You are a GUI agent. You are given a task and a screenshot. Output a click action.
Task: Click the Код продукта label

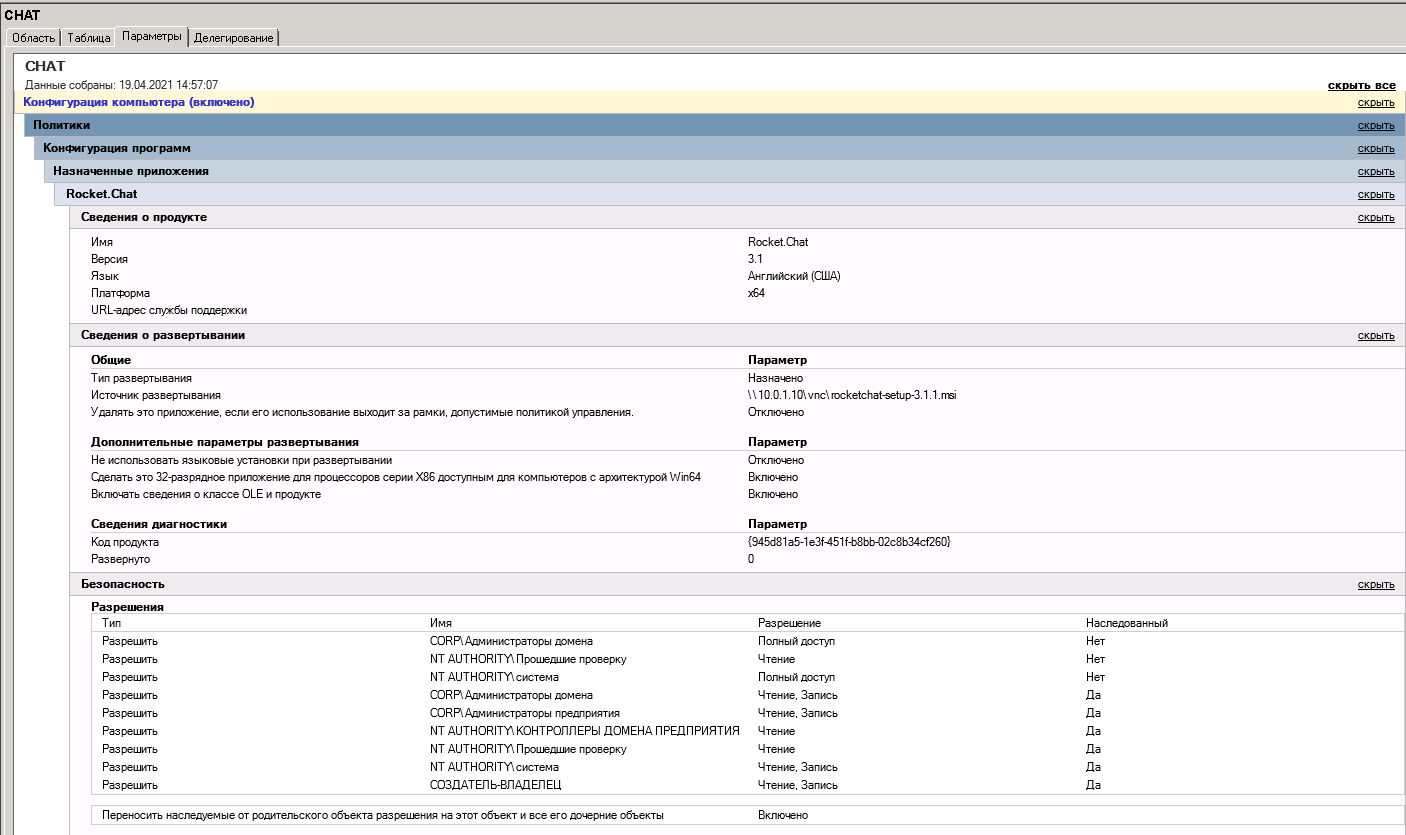click(x=125, y=542)
